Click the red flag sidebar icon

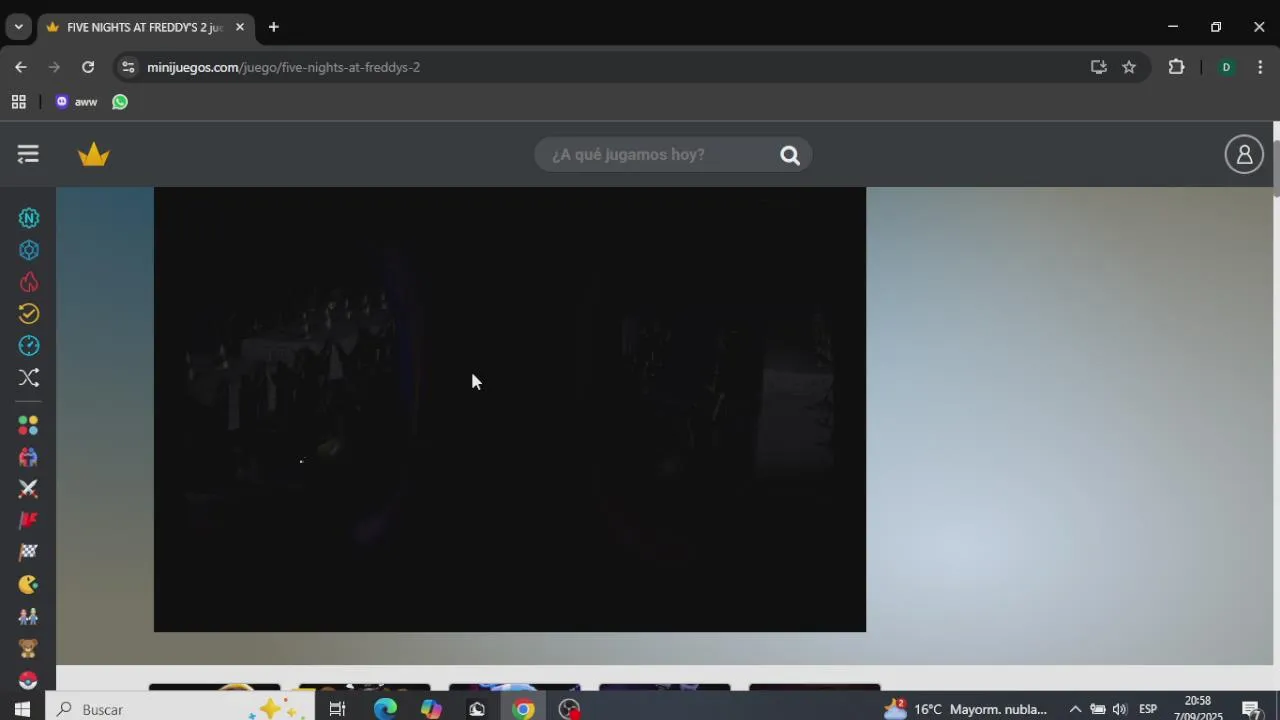click(28, 521)
